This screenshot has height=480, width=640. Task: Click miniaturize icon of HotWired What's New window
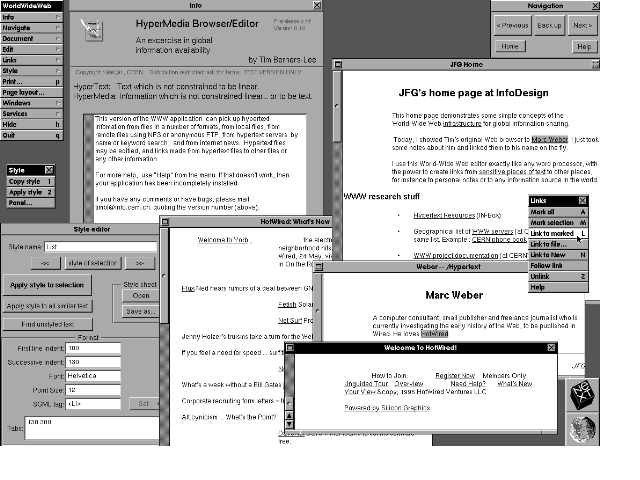[165, 222]
